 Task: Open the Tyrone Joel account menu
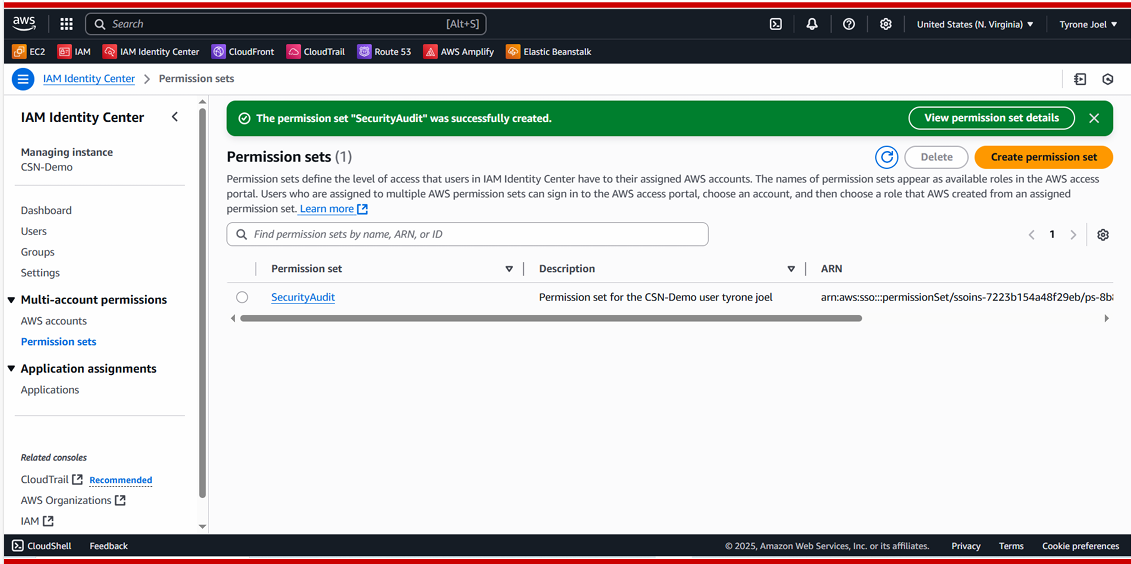1088,24
